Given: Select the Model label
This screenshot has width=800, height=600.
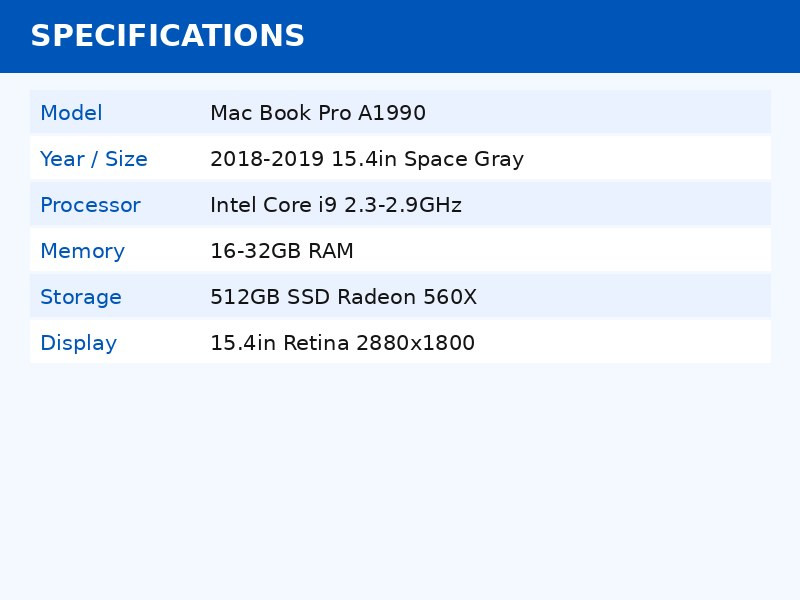Looking at the screenshot, I should (x=71, y=113).
